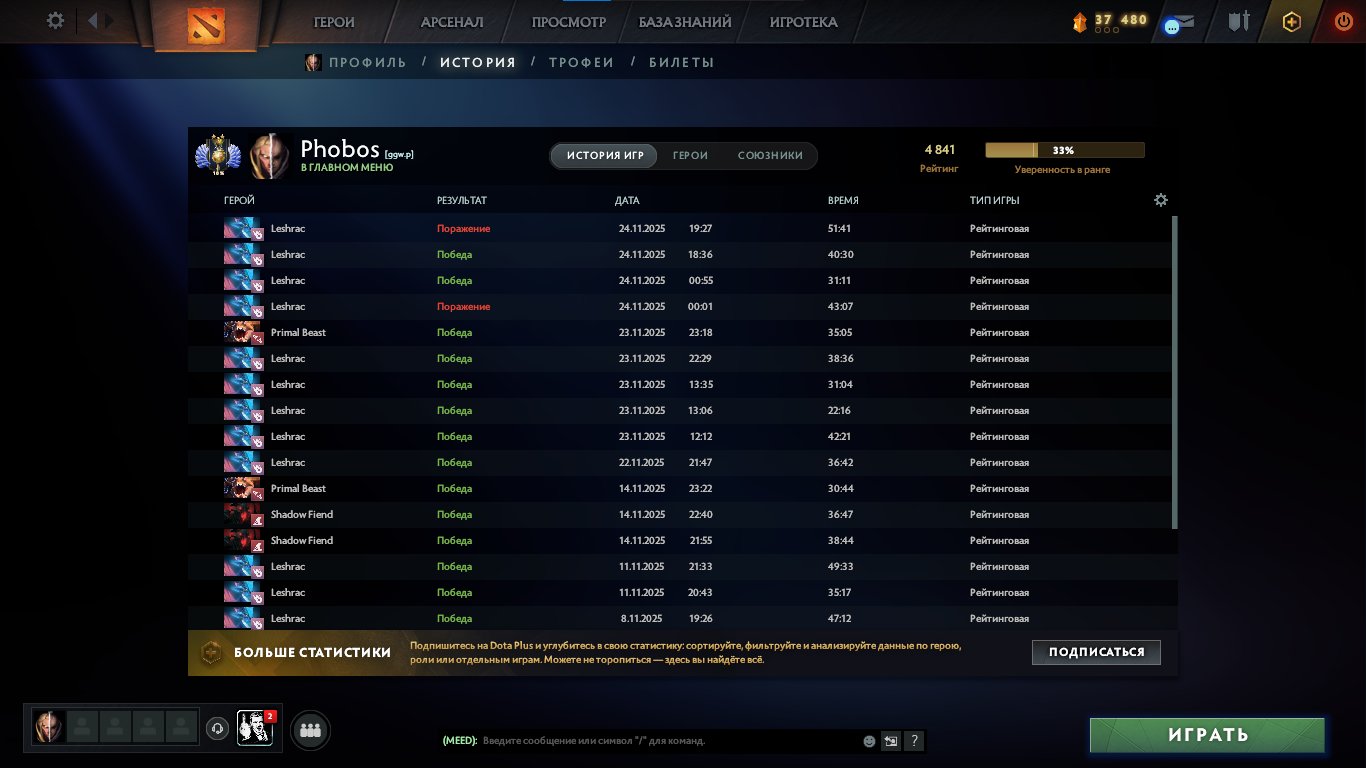
Task: Open the Арсенал top menu
Action: pyautogui.click(x=452, y=22)
